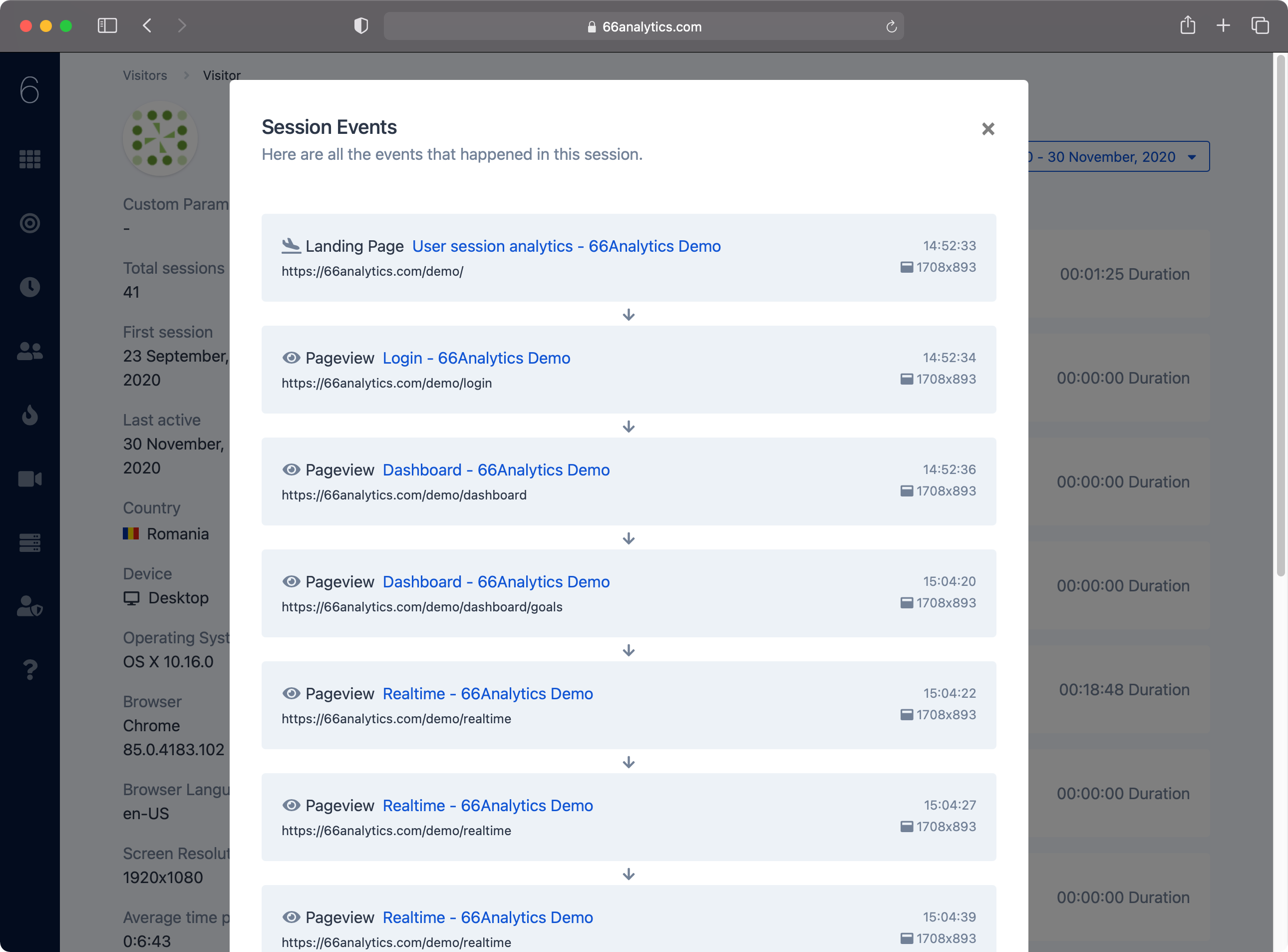Click the Visitors breadcrumb

pyautogui.click(x=145, y=75)
